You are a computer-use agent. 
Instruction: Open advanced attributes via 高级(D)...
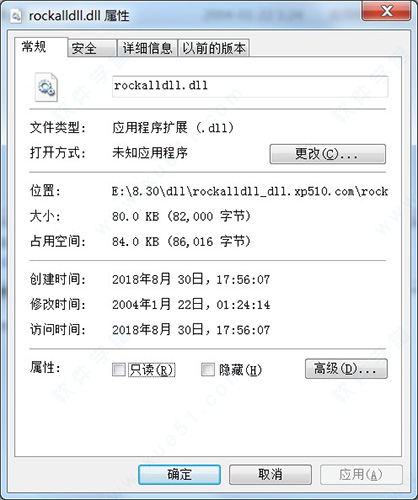pyautogui.click(x=346, y=369)
